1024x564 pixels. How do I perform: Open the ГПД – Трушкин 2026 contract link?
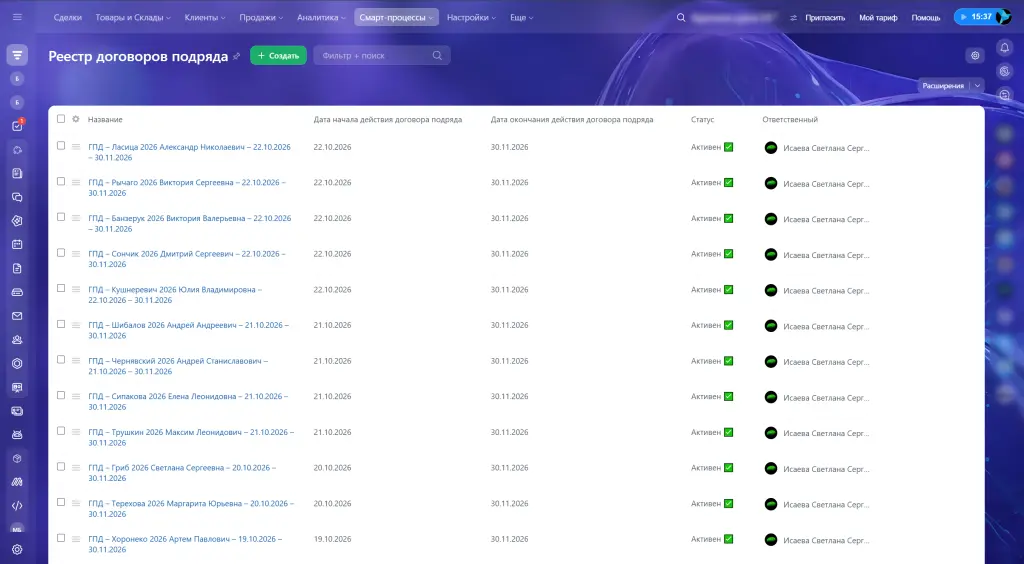(191, 437)
